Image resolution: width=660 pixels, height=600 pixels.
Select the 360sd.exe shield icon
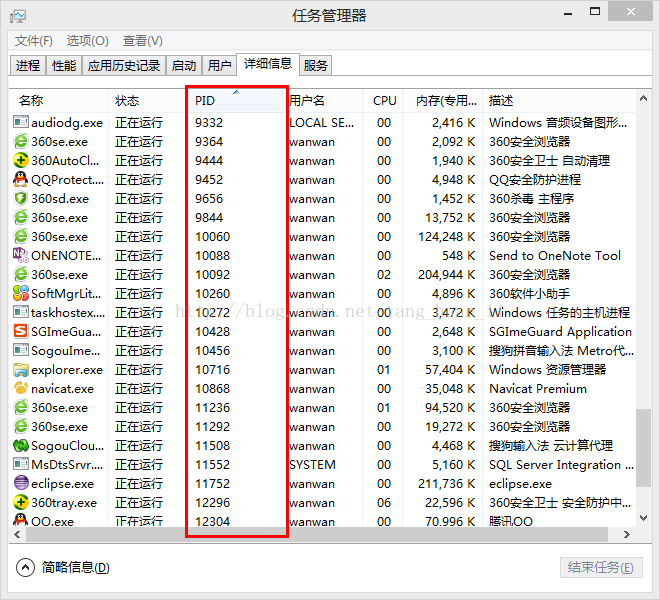(x=21, y=198)
